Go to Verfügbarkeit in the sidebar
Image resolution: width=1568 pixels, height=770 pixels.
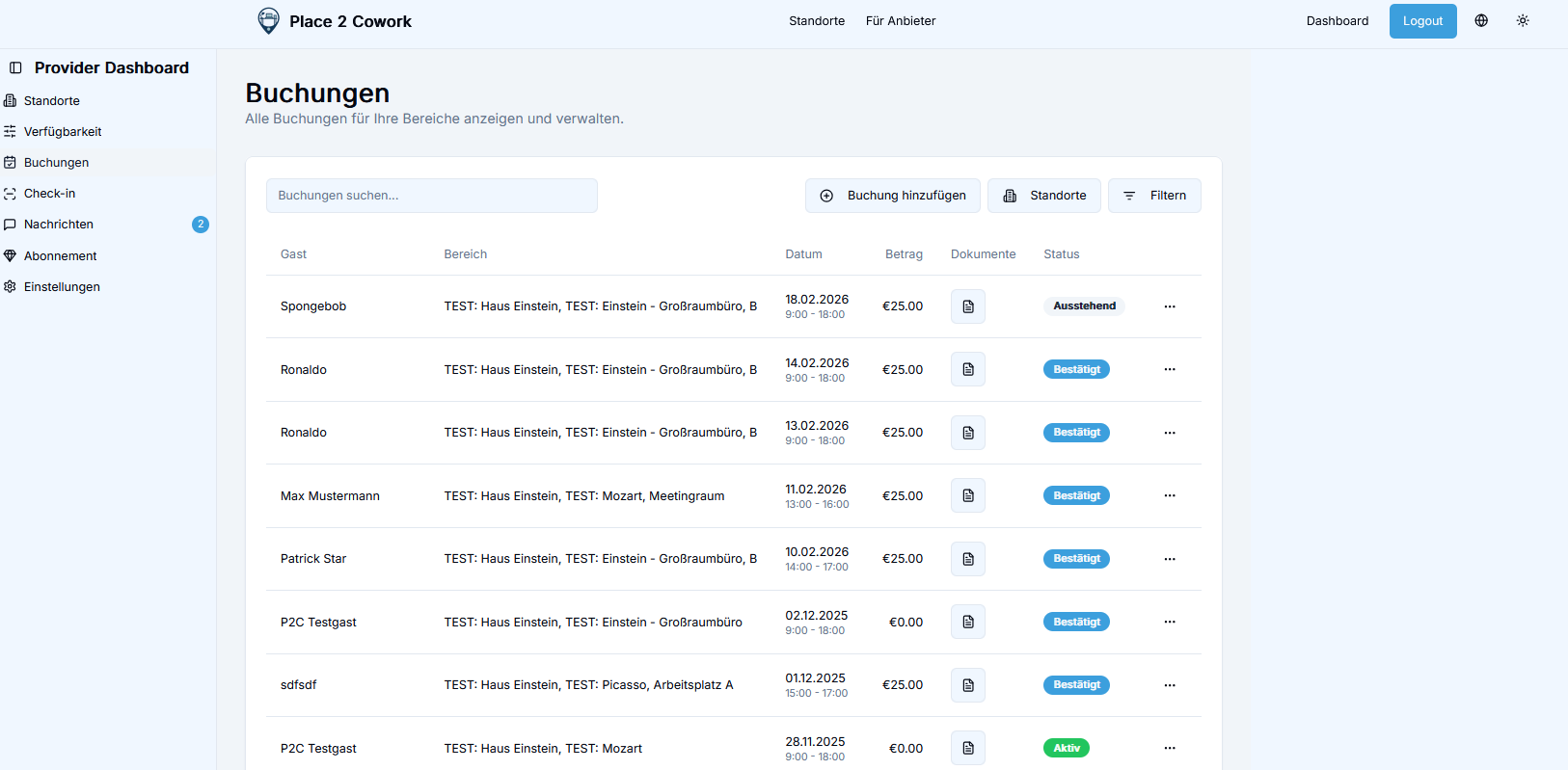click(x=63, y=132)
